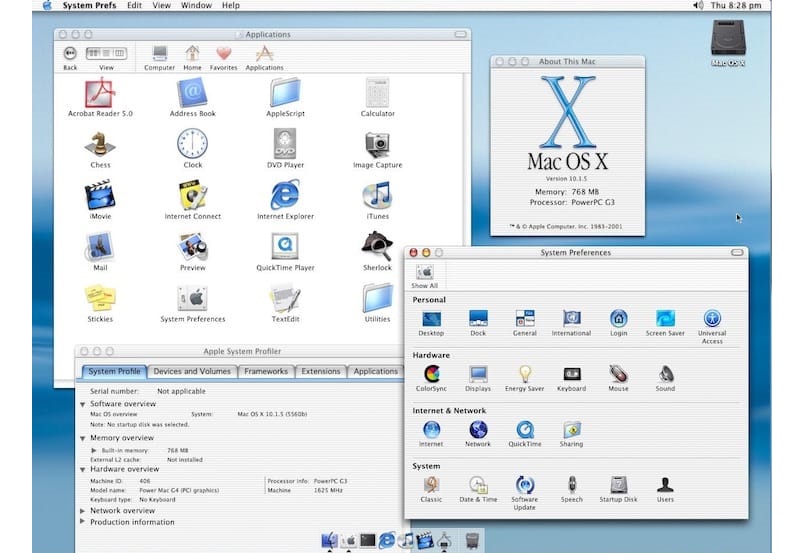
Task: Launch QuickTime Player from Applications
Action: coord(285,246)
